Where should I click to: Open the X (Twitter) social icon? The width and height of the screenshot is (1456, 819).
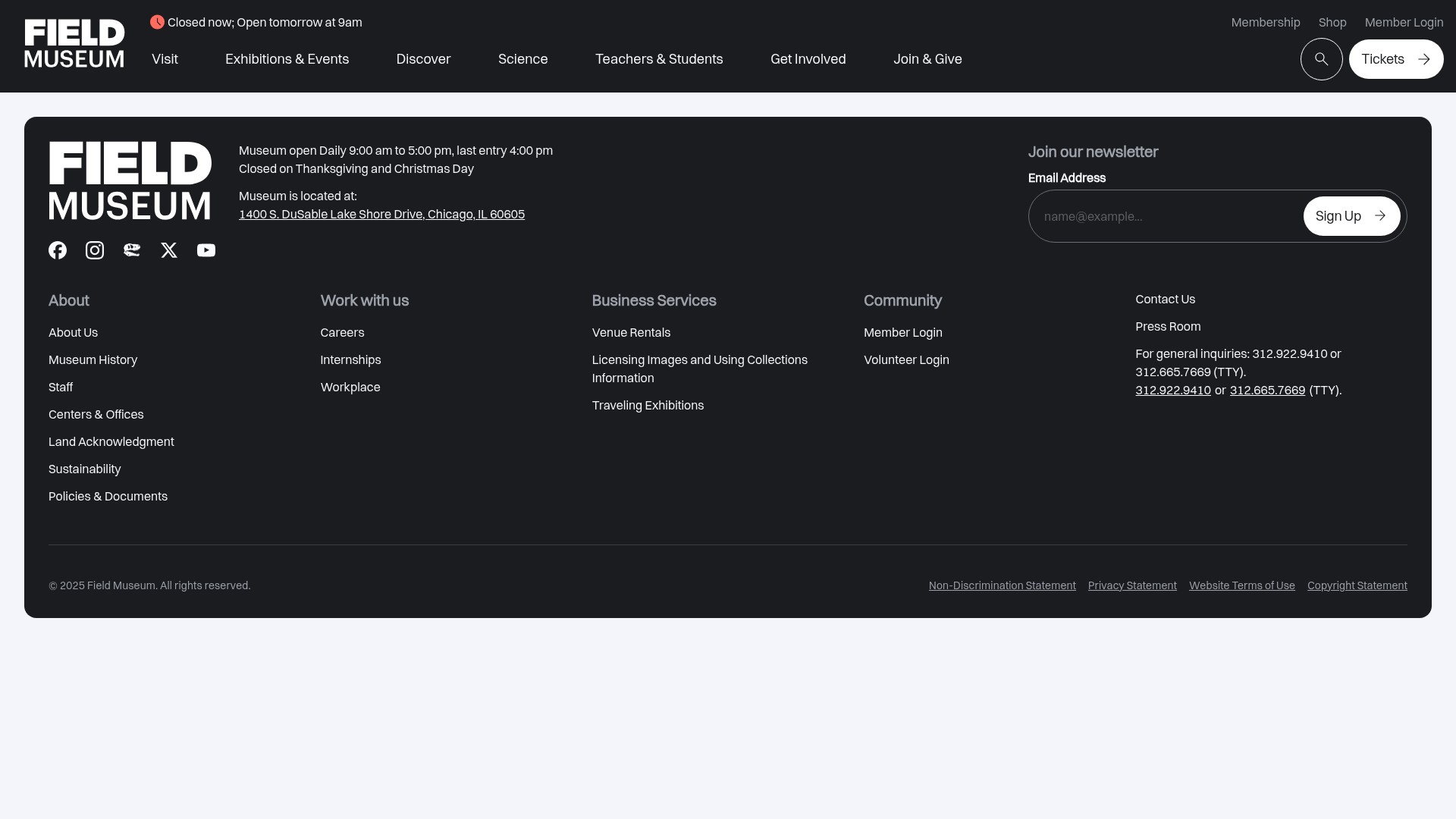coord(169,250)
